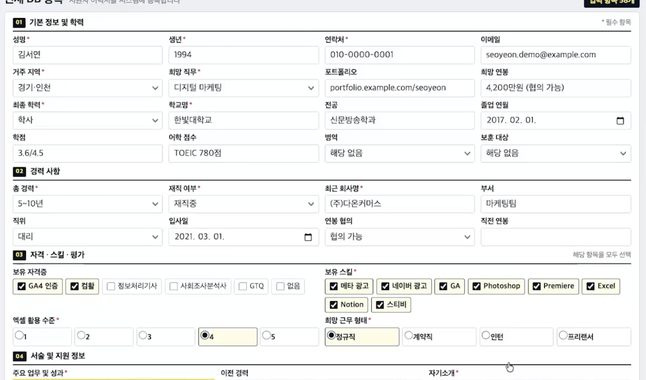The width and height of the screenshot is (646, 380).
Task: Toggle the GA skill checkbox
Action: [443, 286]
